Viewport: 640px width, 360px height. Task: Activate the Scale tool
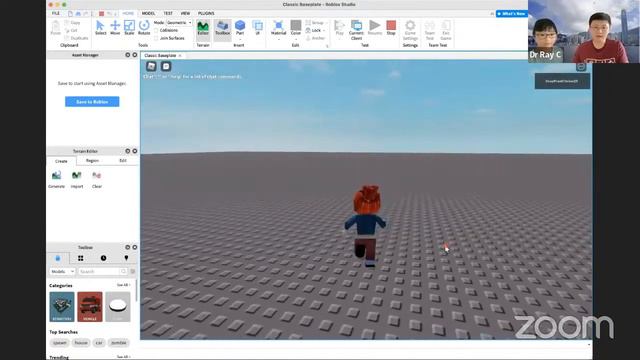(x=129, y=28)
